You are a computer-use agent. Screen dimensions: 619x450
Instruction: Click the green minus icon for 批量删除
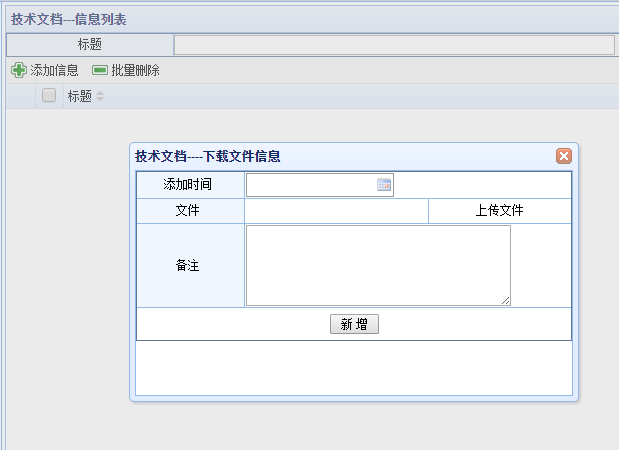point(99,70)
